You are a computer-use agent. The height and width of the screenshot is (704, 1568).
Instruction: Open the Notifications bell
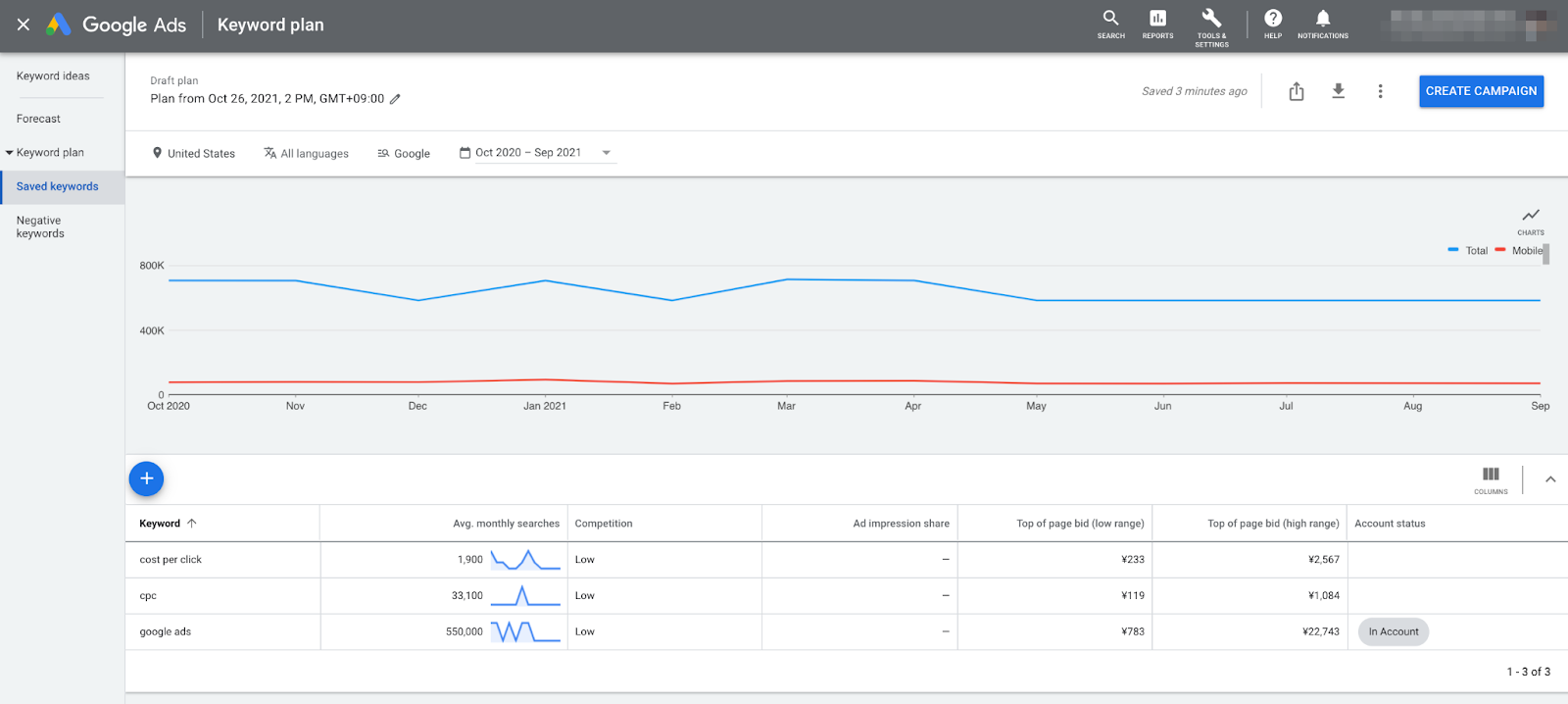[x=1323, y=25]
